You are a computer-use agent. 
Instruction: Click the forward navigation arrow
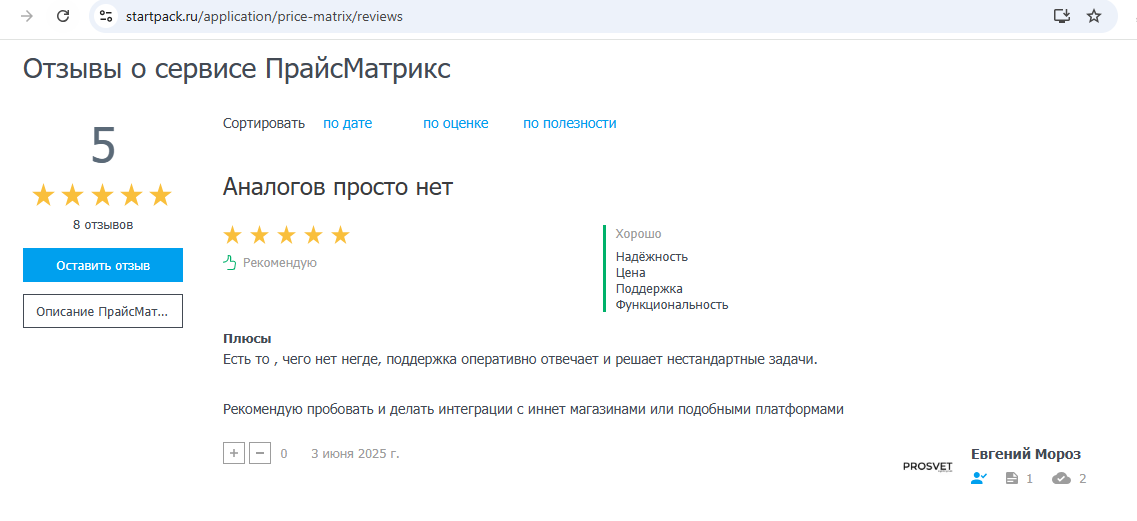(x=27, y=16)
